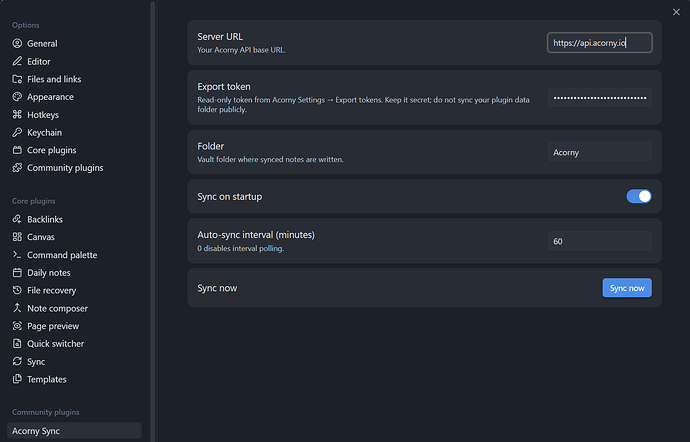Close the settings dialog
Image resolution: width=690 pixels, height=442 pixels.
click(x=676, y=12)
